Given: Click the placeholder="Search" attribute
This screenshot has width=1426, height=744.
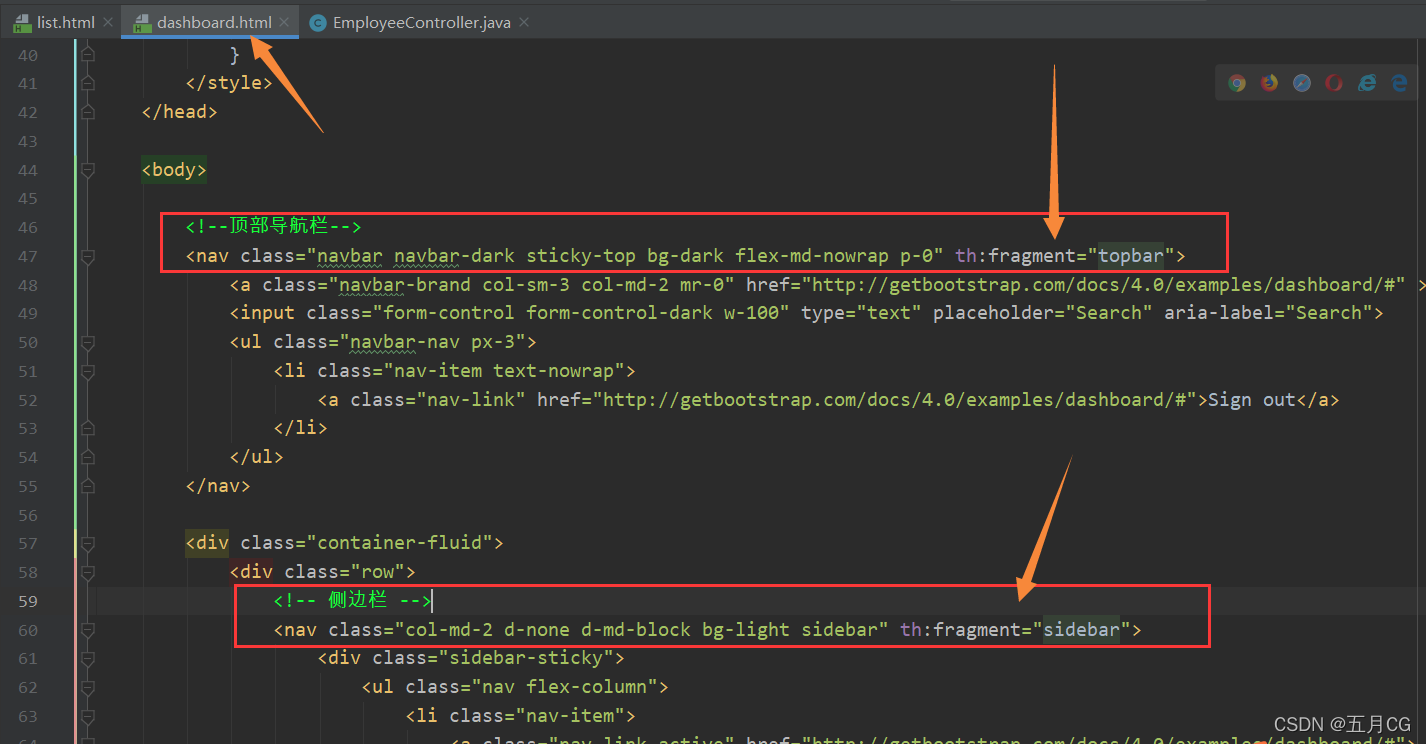Looking at the screenshot, I should click(x=1043, y=313).
